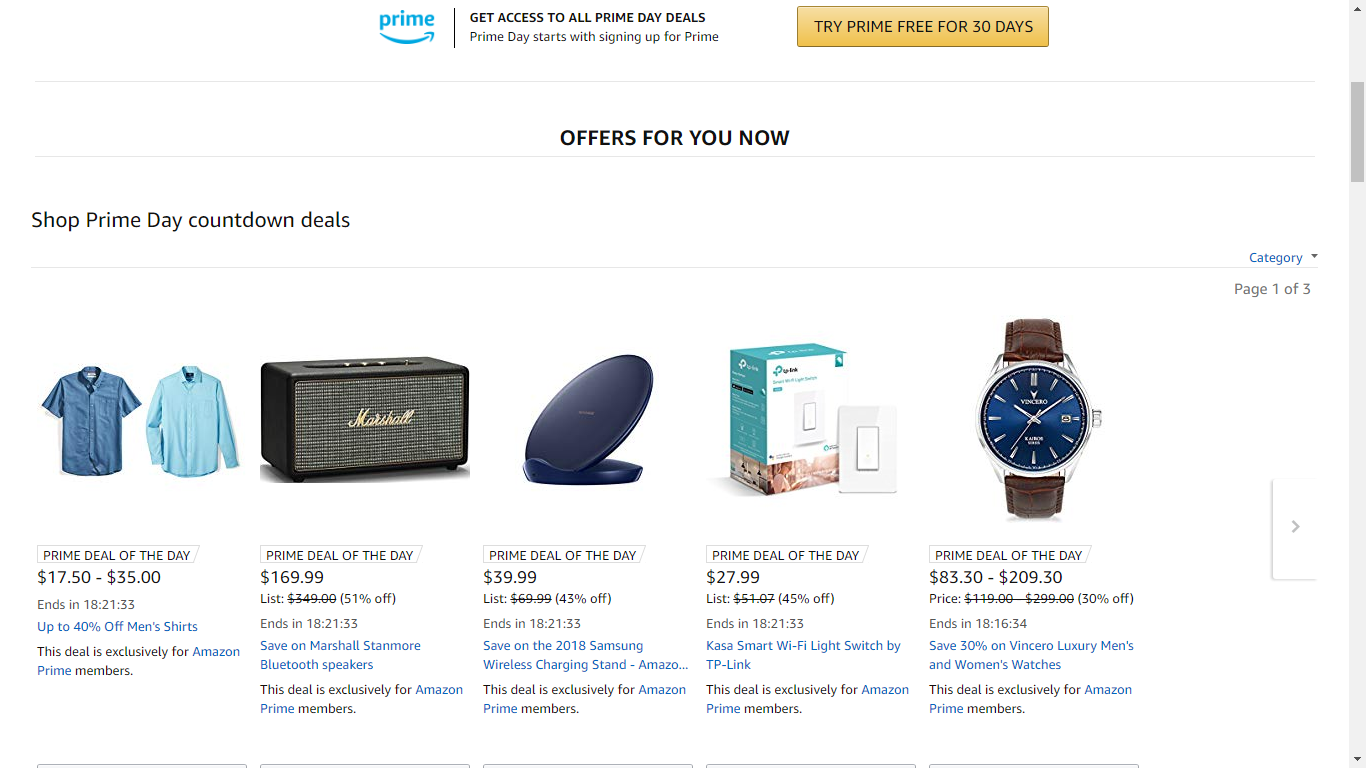Screen dimensions: 1366x768
Task: Click the scroll-up arrow on the scrollbar
Action: [x=1358, y=9]
